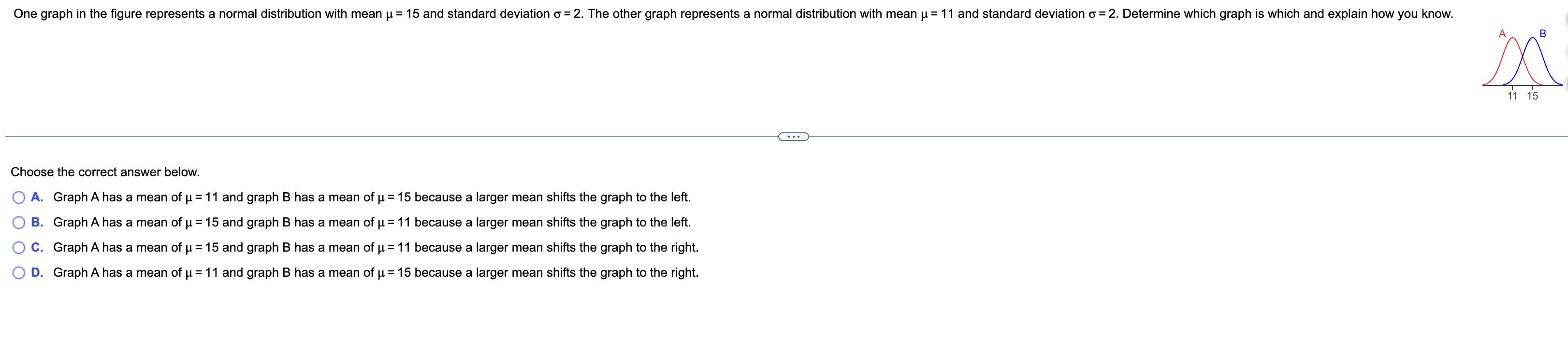1568x339 pixels.
Task: Click the 'Choose the correct answer below' heading
Action: pos(105,171)
